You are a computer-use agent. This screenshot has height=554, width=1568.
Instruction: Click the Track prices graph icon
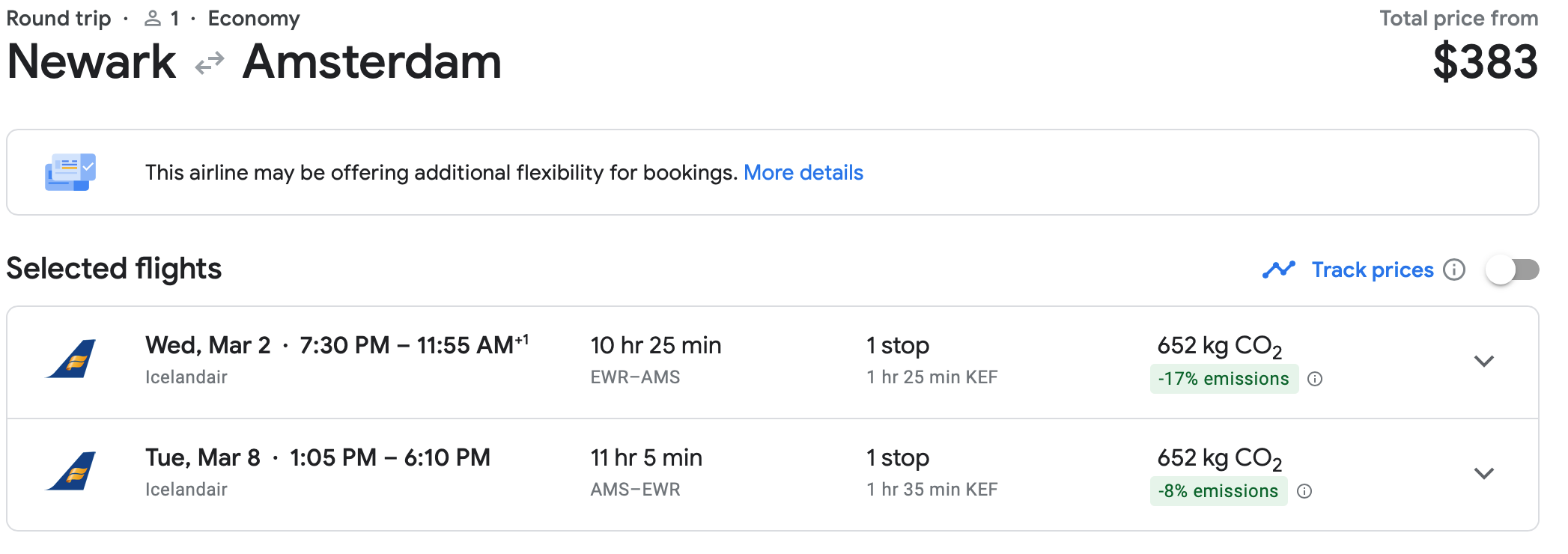(x=1279, y=270)
